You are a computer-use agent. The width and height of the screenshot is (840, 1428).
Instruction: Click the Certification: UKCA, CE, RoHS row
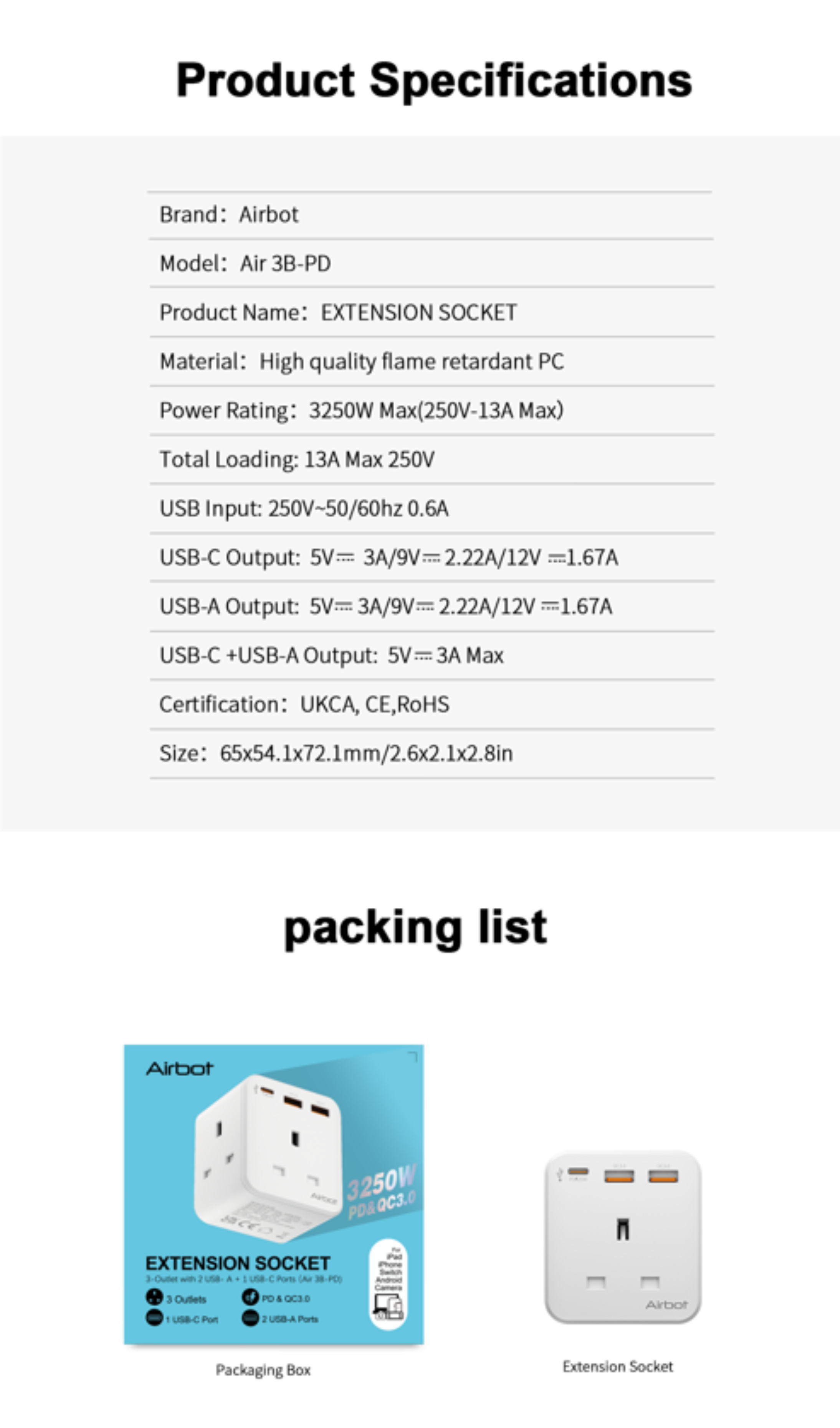(x=432, y=704)
